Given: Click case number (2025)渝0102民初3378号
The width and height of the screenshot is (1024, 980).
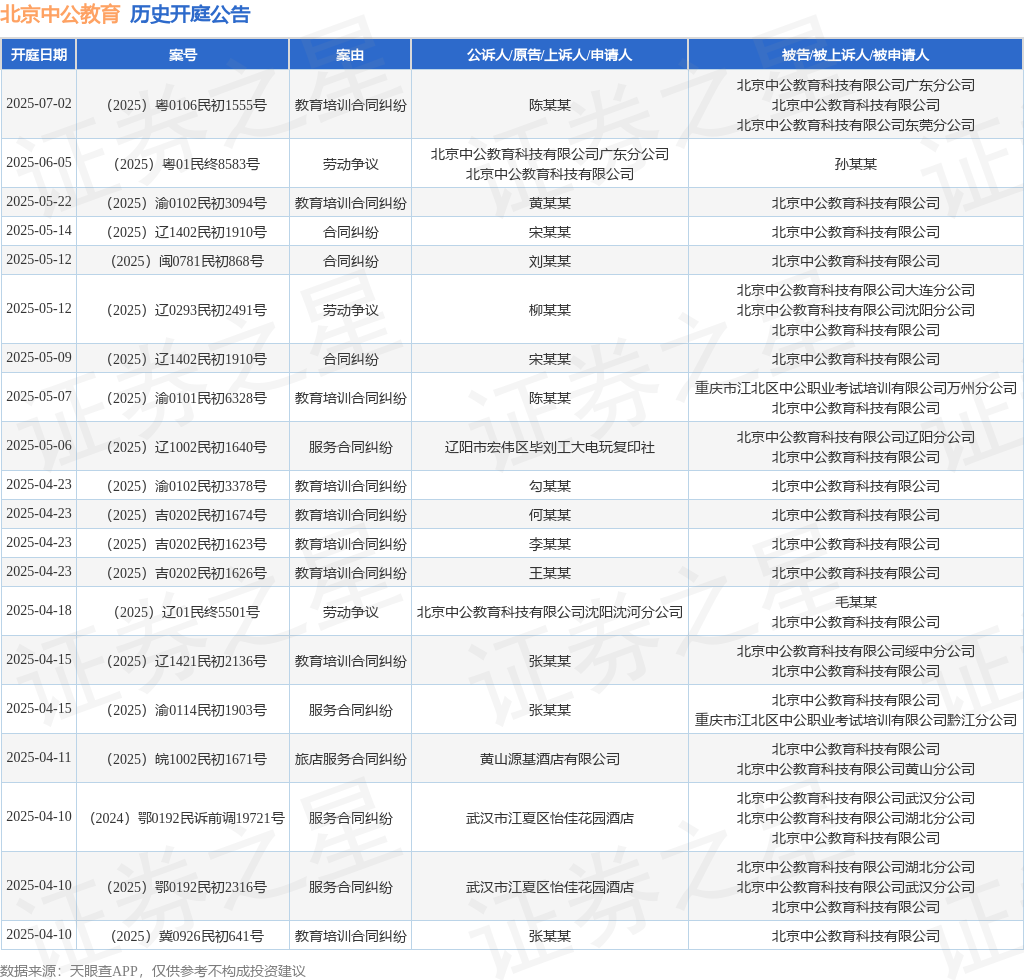Looking at the screenshot, I should [186, 486].
